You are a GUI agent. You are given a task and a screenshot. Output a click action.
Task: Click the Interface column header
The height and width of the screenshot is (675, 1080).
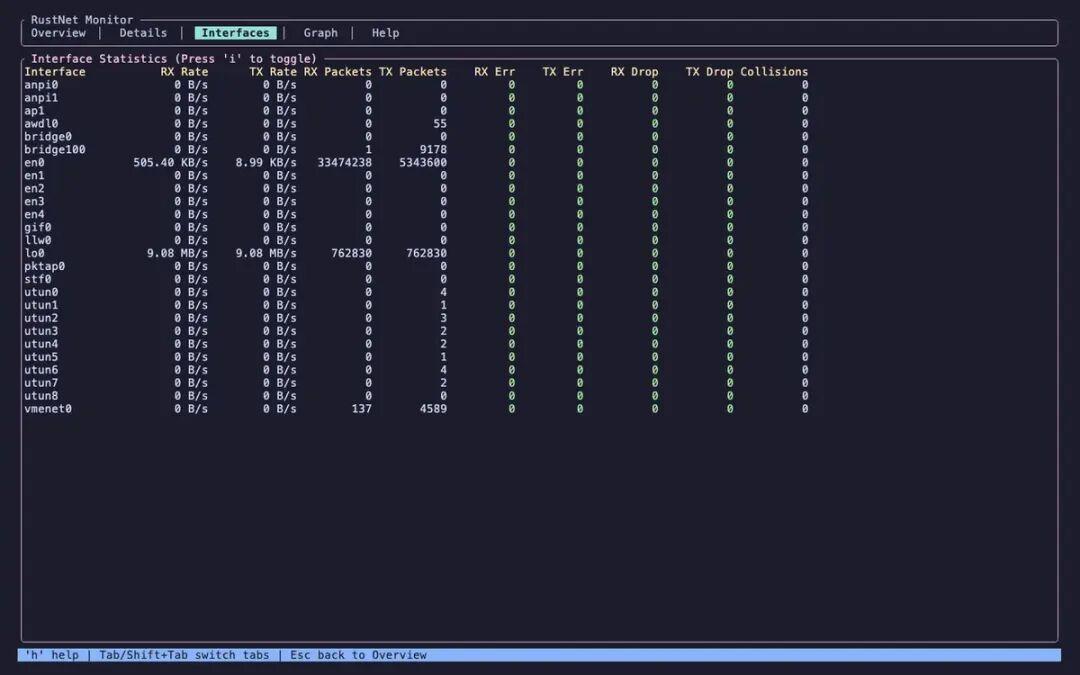(55, 72)
